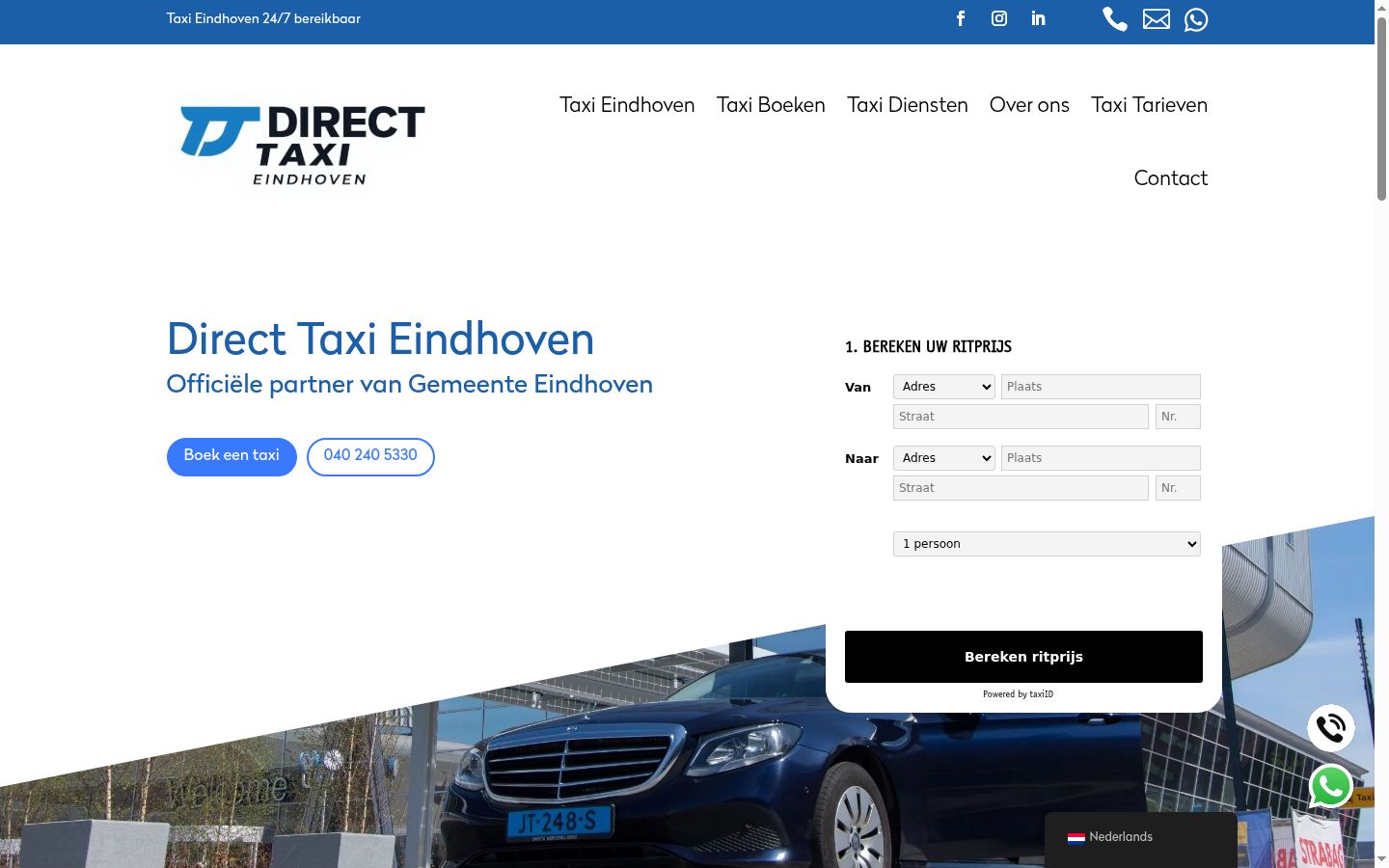Focus the Naar Nr. input field
Screen dimensions: 1389x868
[x=1178, y=488]
